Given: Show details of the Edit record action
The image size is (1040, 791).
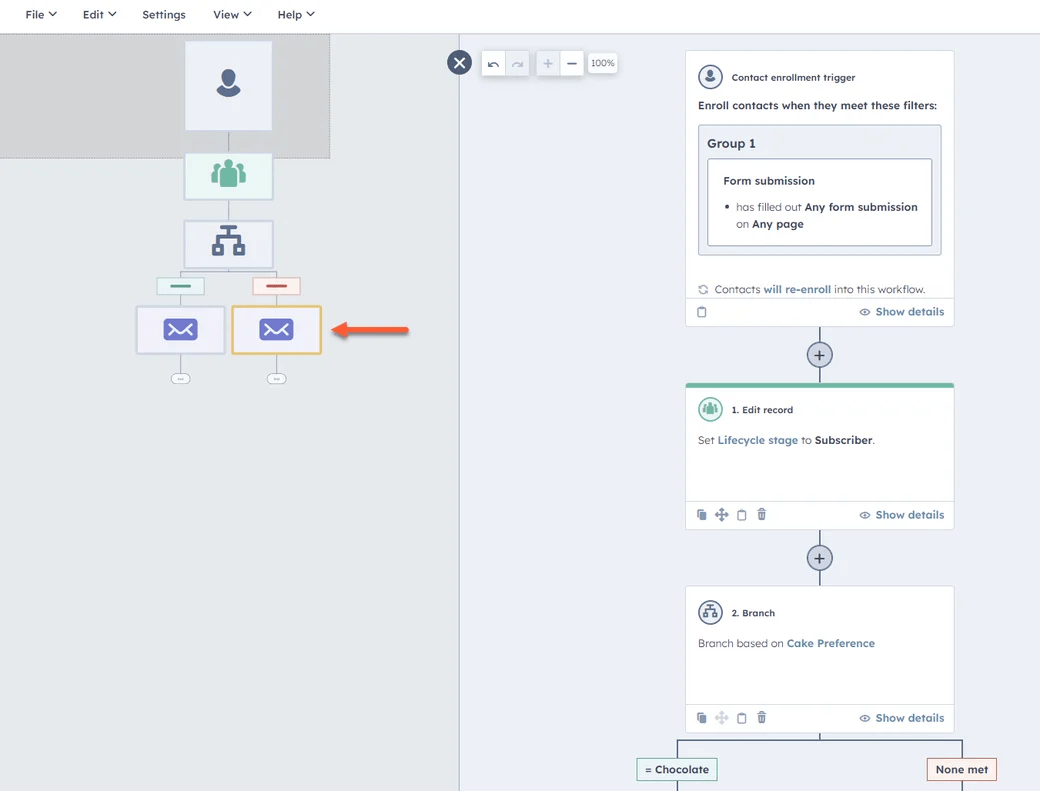Looking at the screenshot, I should [901, 515].
